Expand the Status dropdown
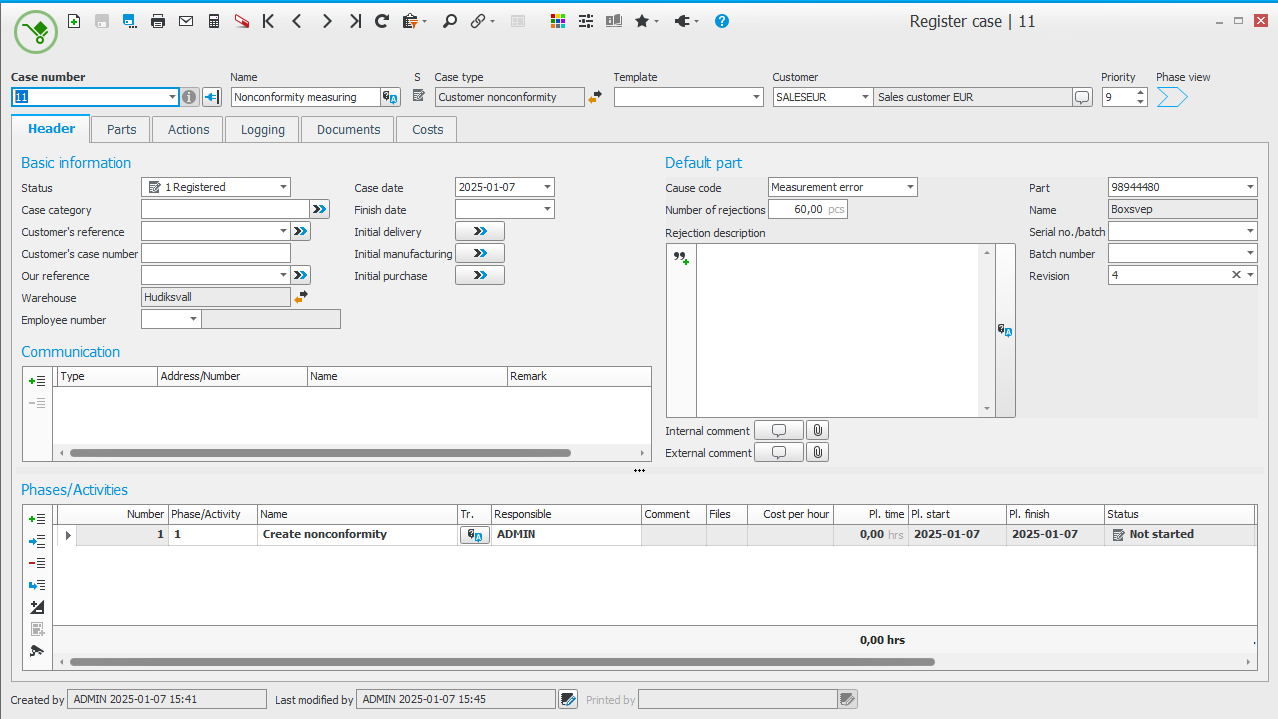The width and height of the screenshot is (1278, 719). tap(284, 187)
